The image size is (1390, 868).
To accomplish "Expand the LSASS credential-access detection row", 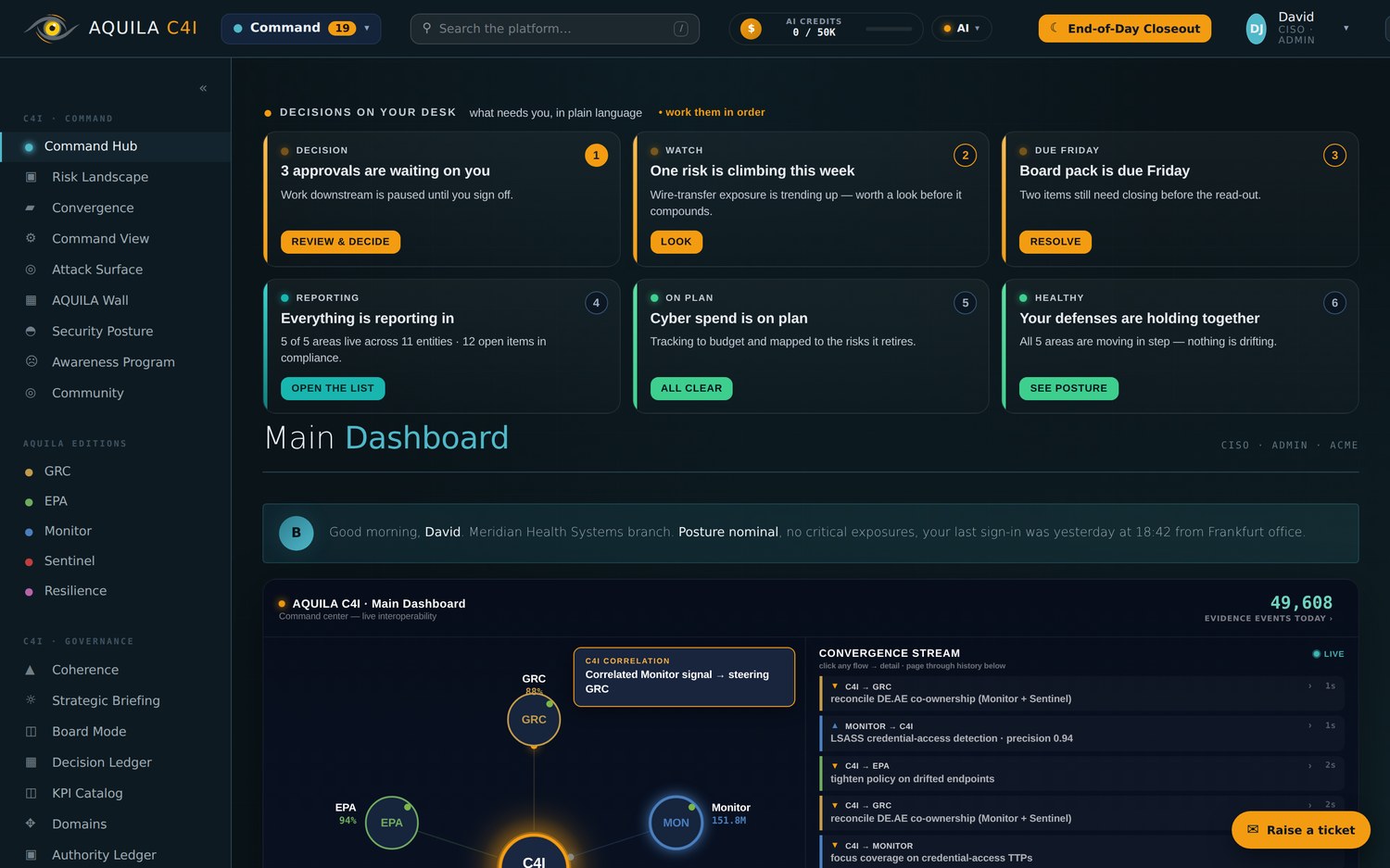I will [1081, 733].
